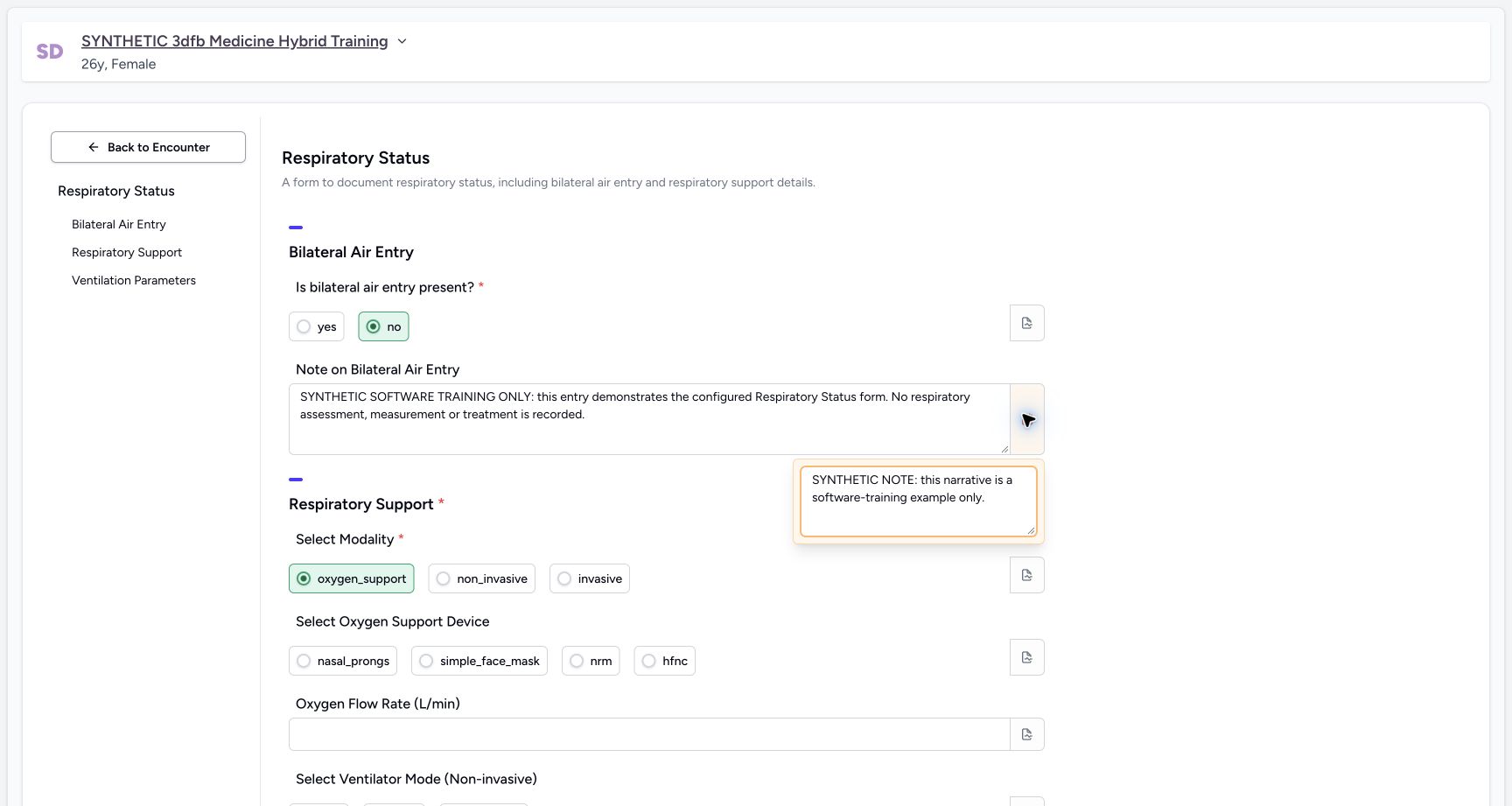Select hfnc oxygen device

(x=665, y=661)
